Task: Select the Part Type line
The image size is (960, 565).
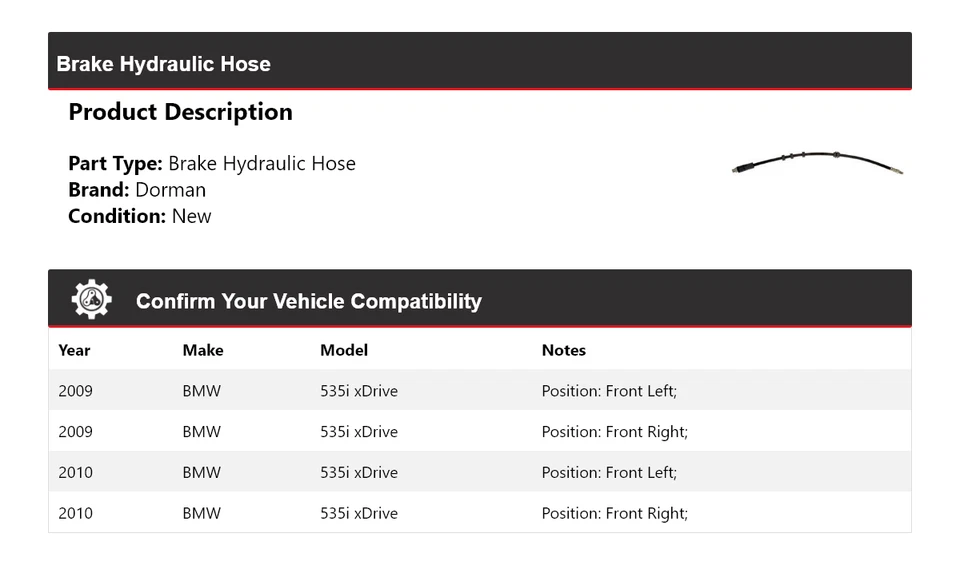Action: pos(212,164)
